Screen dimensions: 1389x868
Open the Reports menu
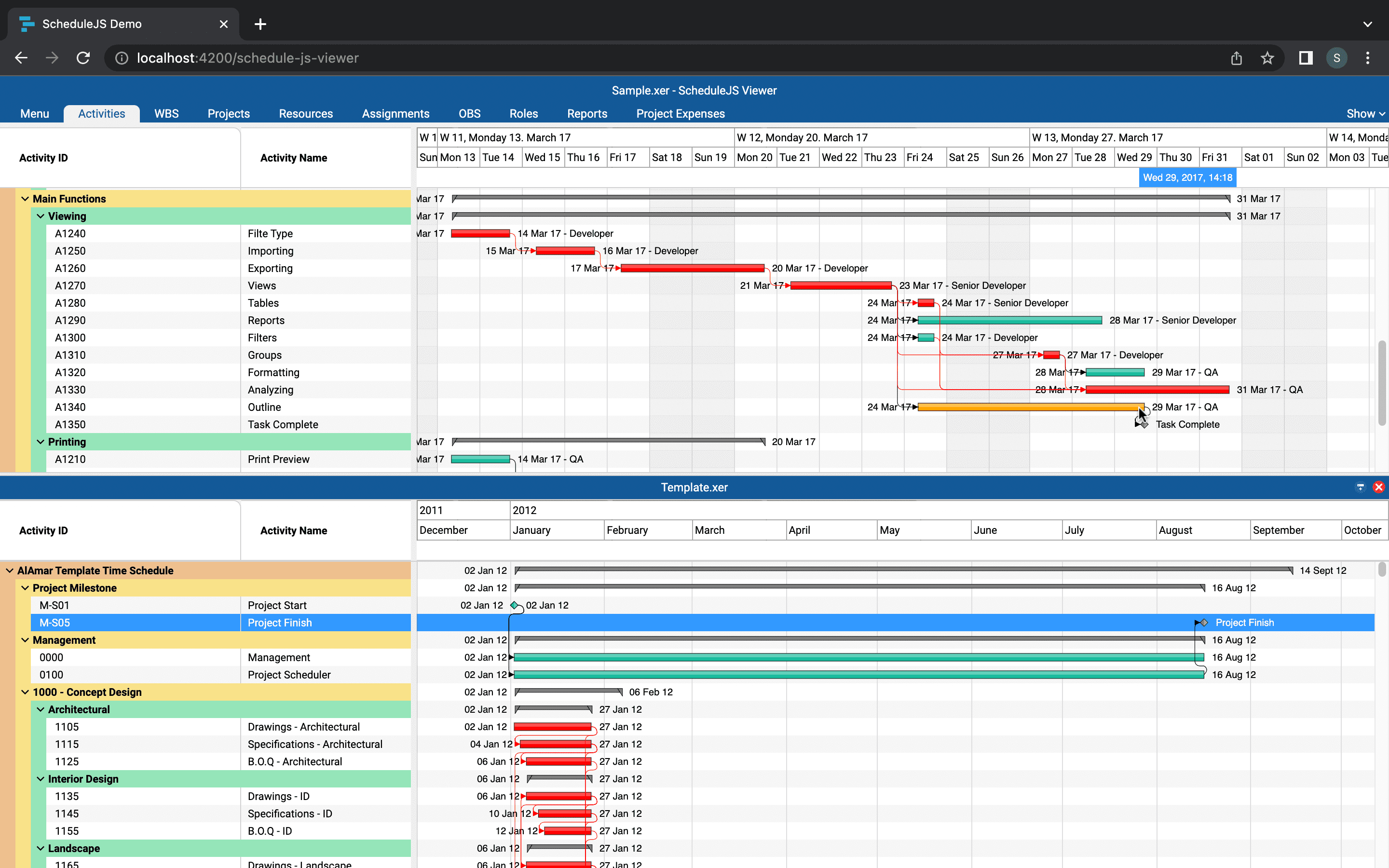586,113
